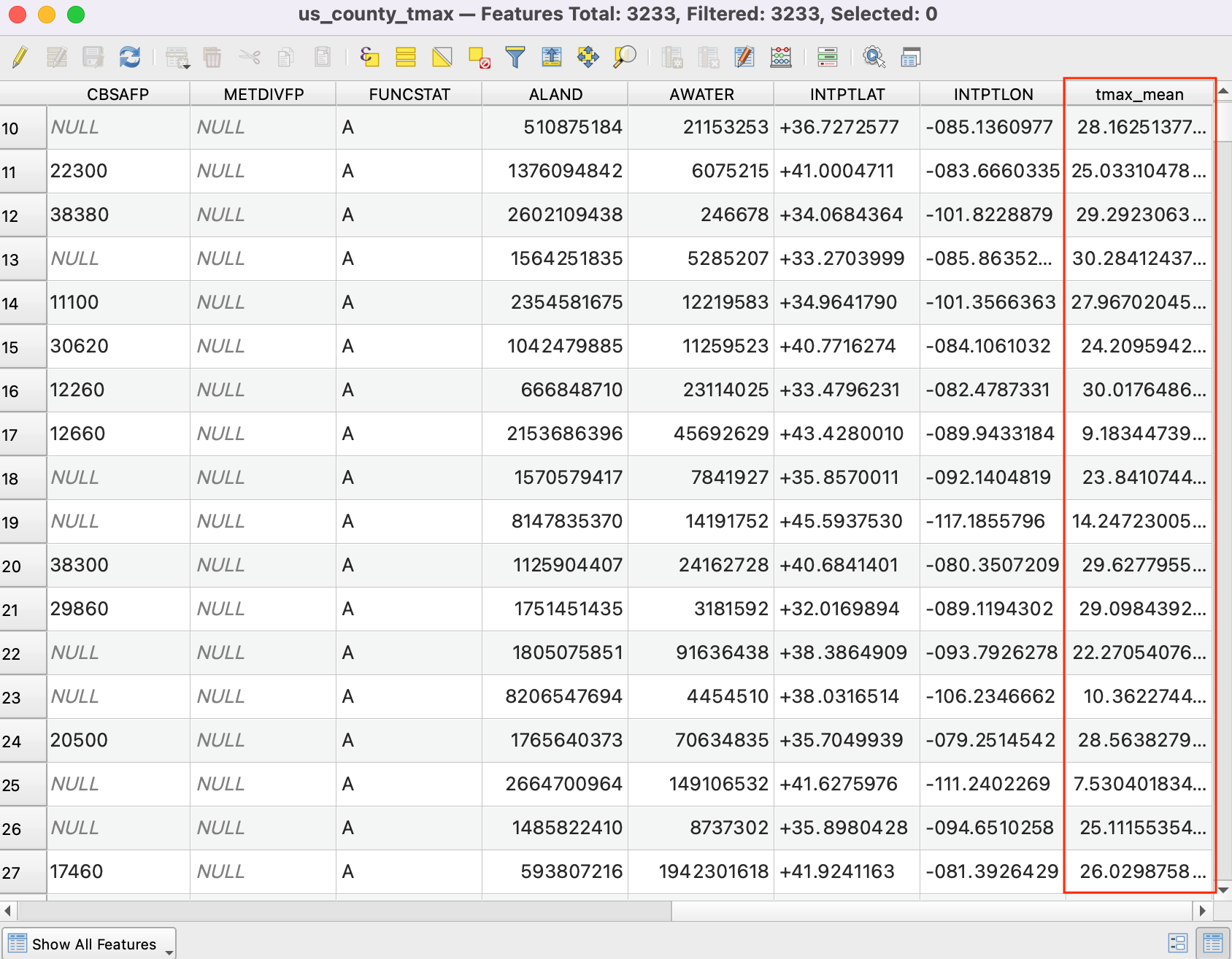
Task: Click the Reload table icon
Action: (x=130, y=57)
